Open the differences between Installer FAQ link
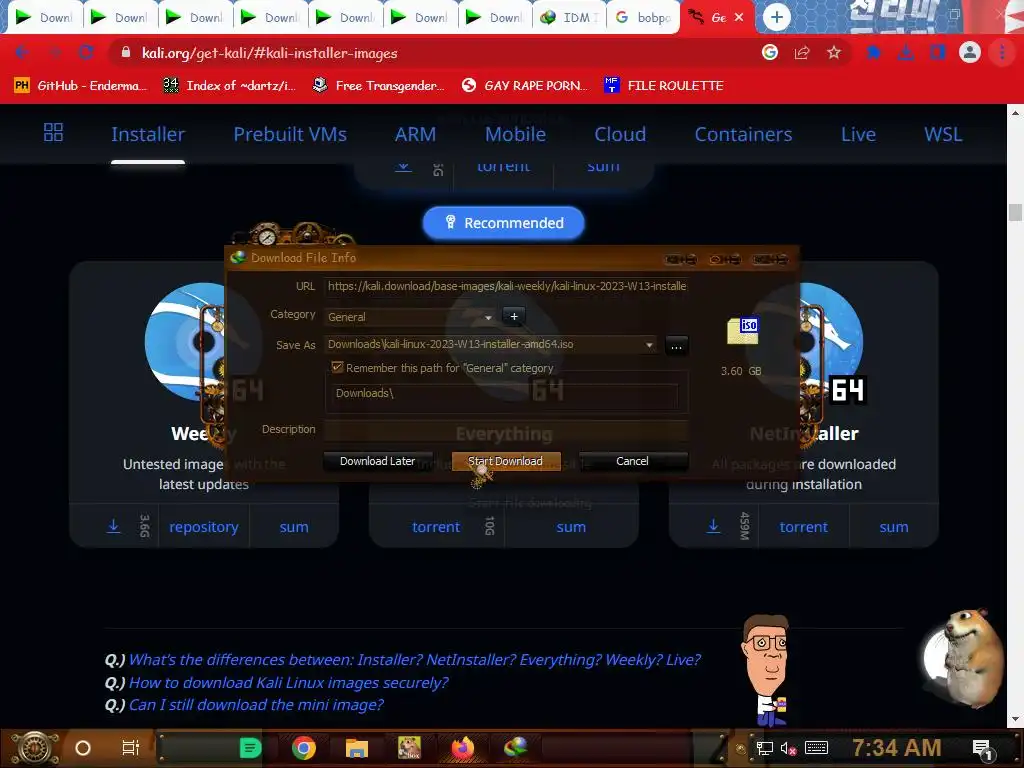This screenshot has height=768, width=1024. click(415, 660)
